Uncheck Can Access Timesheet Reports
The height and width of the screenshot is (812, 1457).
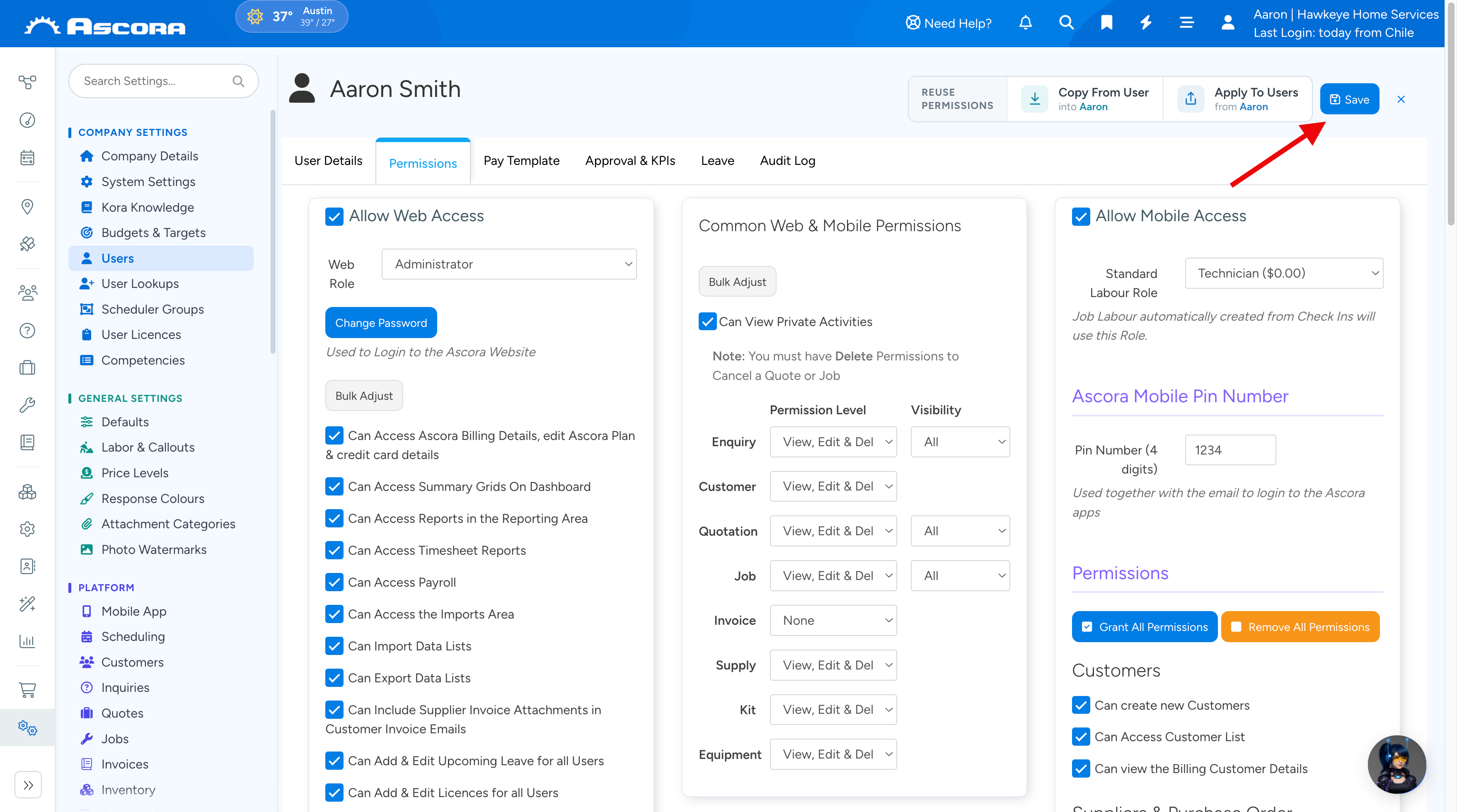[334, 550]
